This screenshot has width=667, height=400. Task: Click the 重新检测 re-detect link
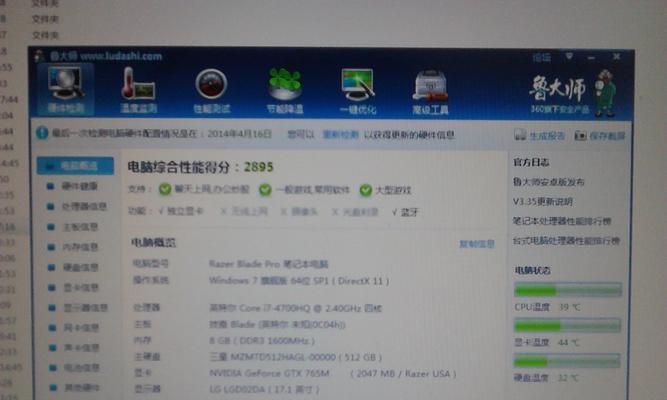[340, 135]
